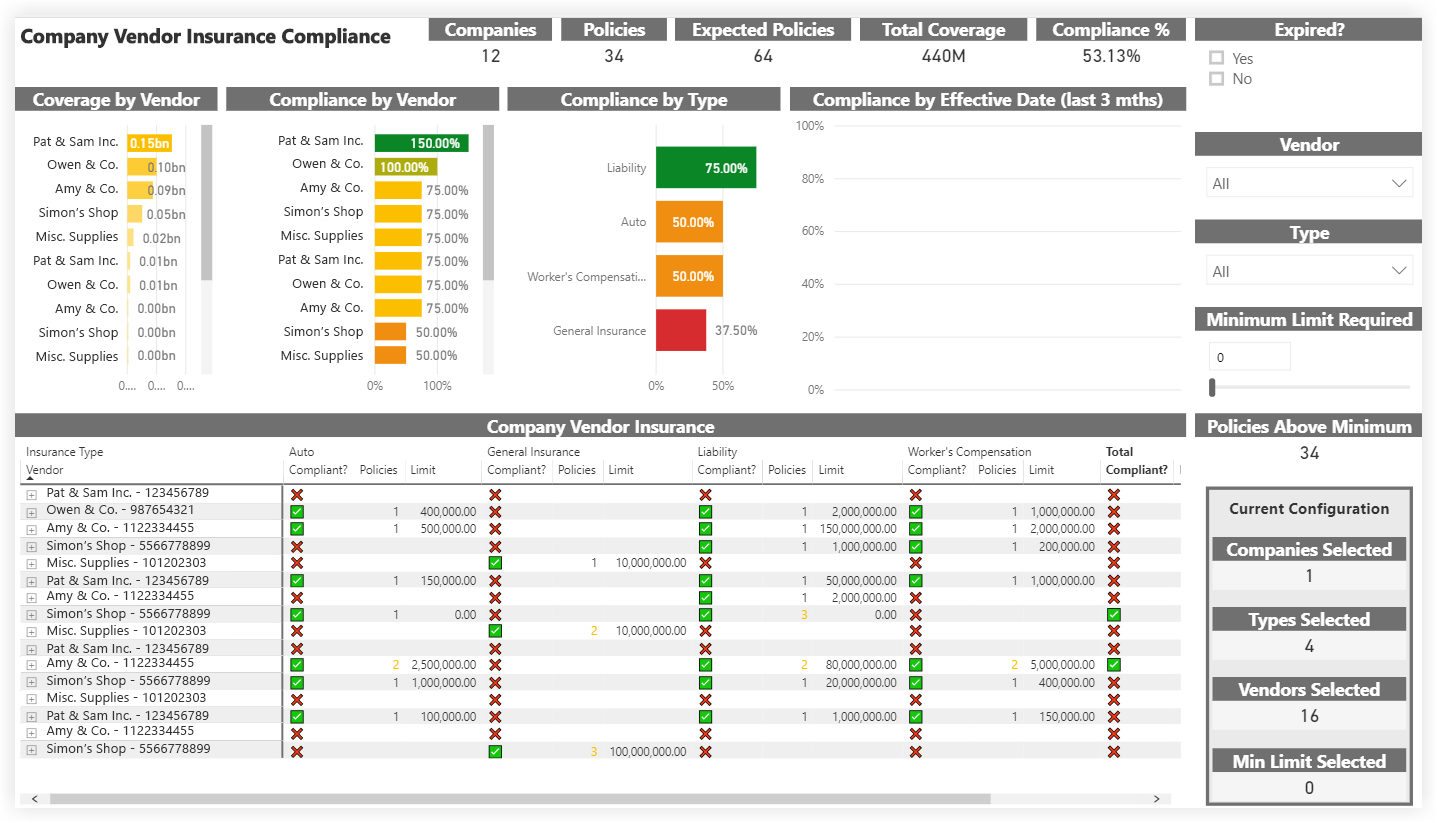Image resolution: width=1437 pixels, height=823 pixels.
Task: Sort by Worker's Compensation Limit column header
Action: coord(1041,470)
